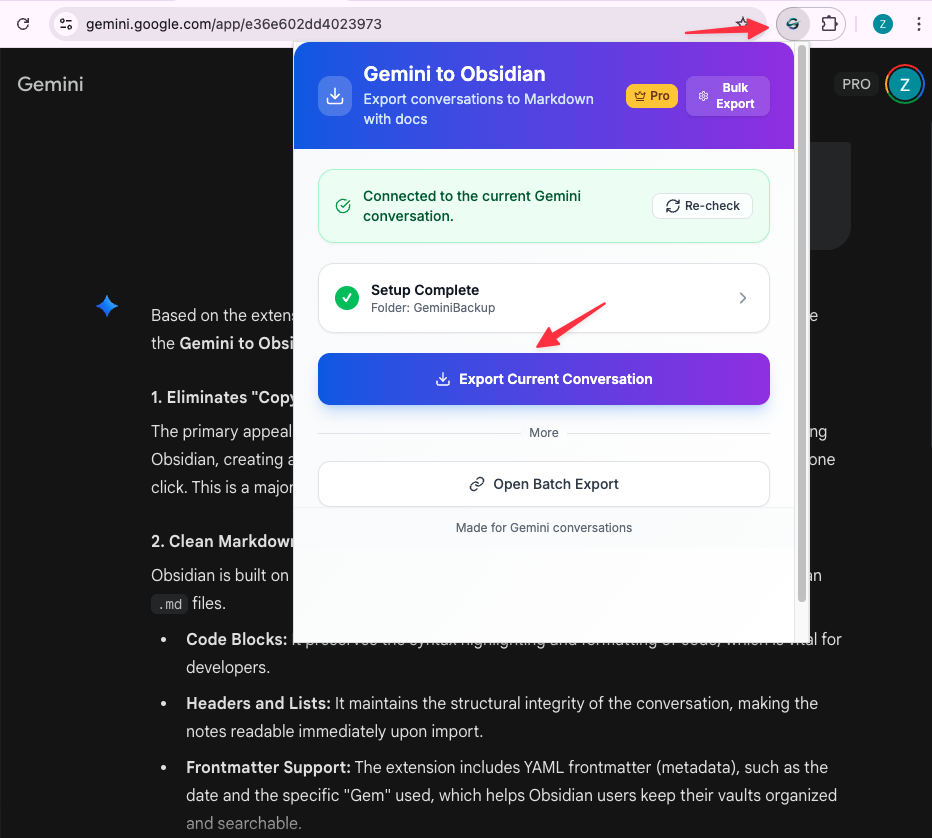Click the green checkmark beside Setup Complete
Image resolution: width=932 pixels, height=838 pixels.
click(x=347, y=297)
